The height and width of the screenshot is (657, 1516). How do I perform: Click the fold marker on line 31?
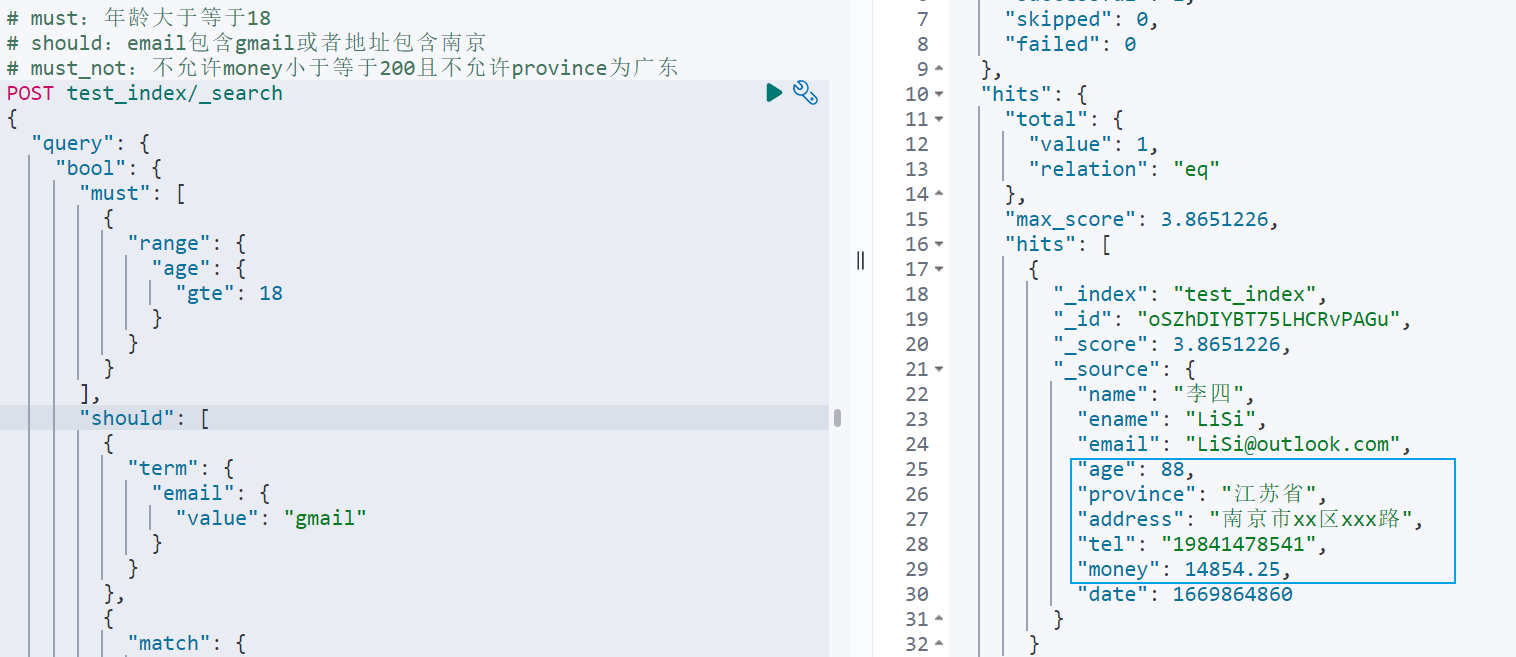click(x=938, y=620)
